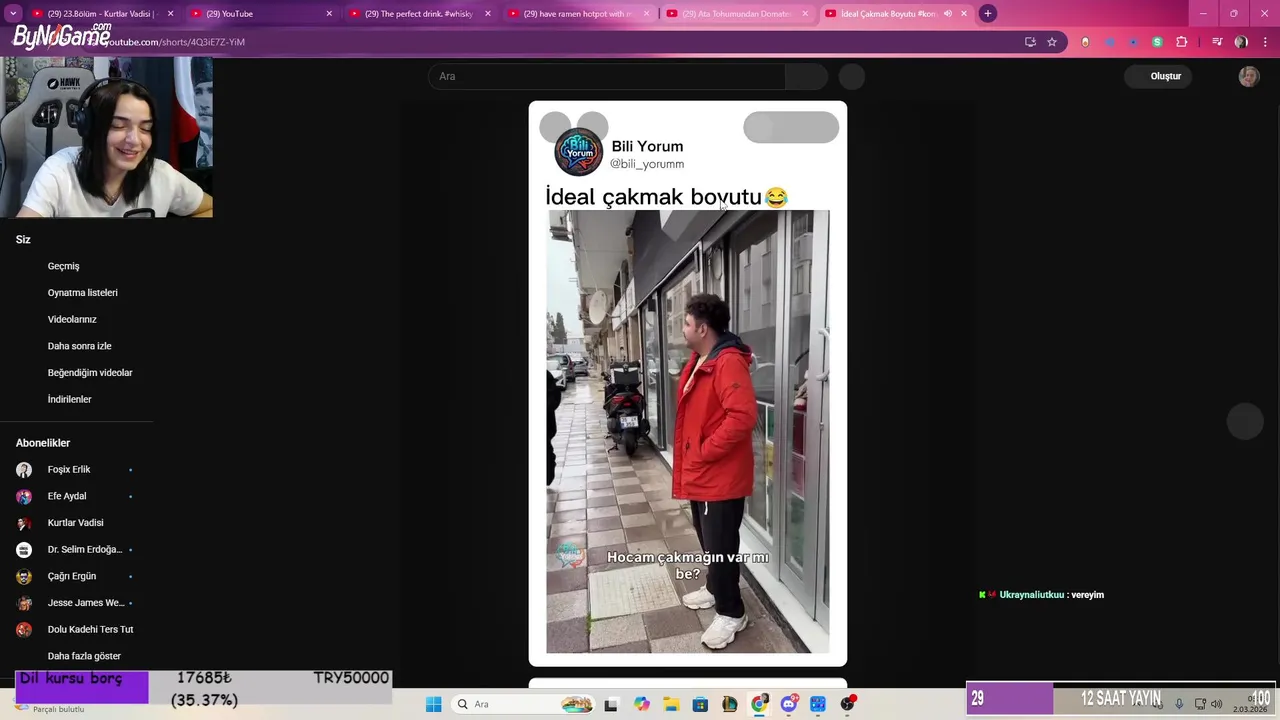Open the Extensions puzzle piece menu

coord(1182,42)
